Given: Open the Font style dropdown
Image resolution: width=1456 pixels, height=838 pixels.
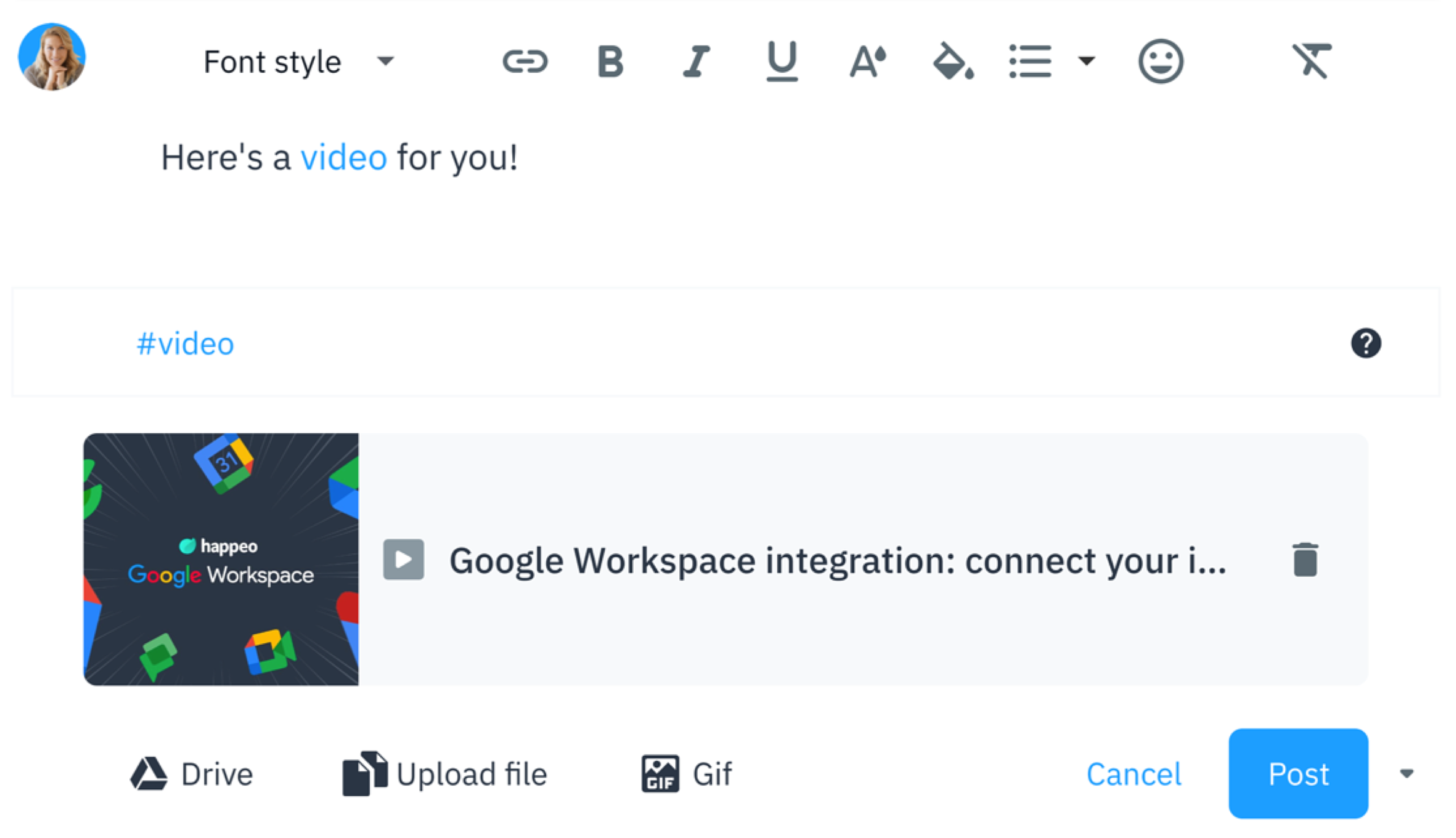Looking at the screenshot, I should point(298,61).
